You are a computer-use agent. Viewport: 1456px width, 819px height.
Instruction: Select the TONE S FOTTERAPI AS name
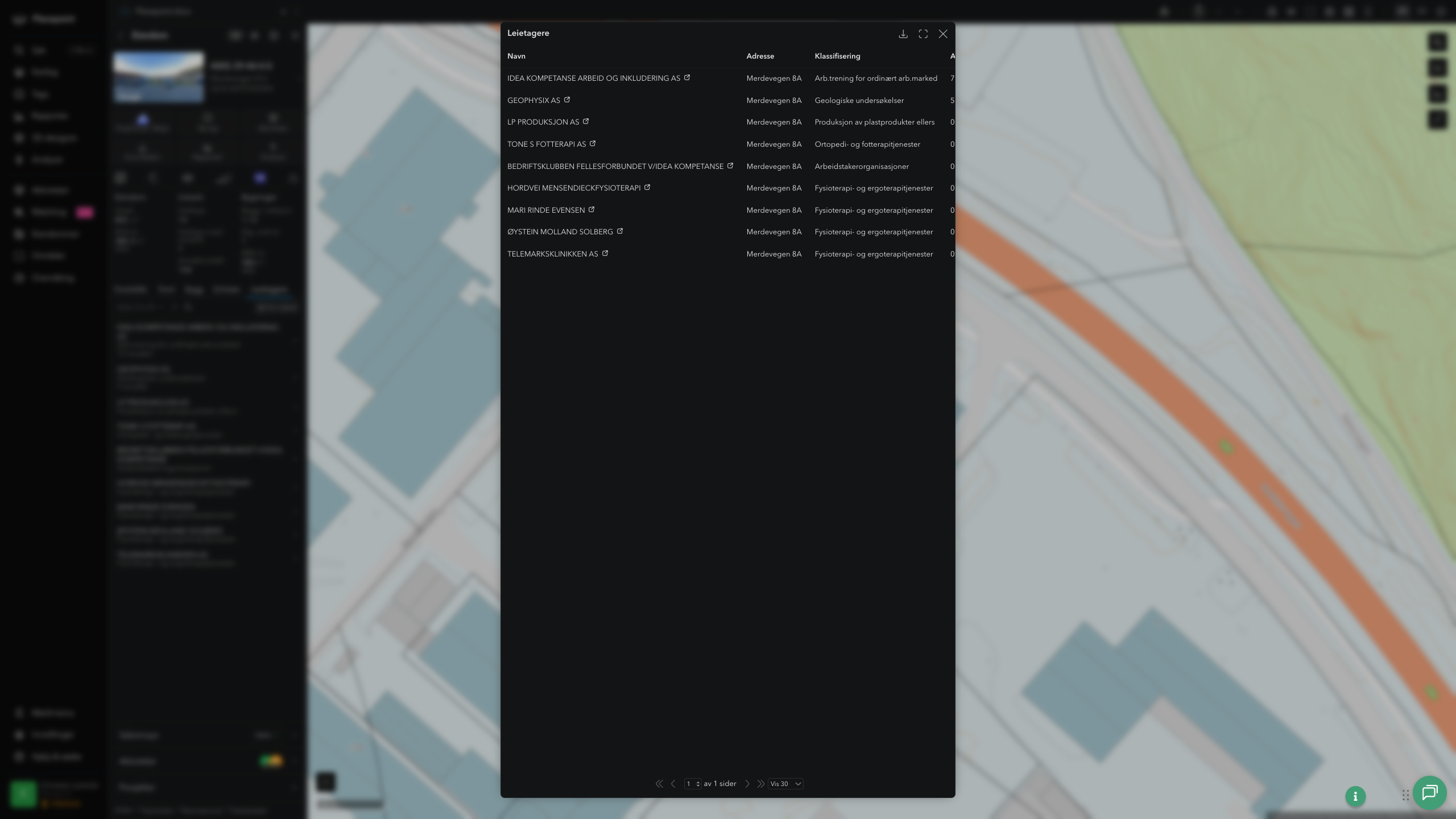[x=547, y=144]
